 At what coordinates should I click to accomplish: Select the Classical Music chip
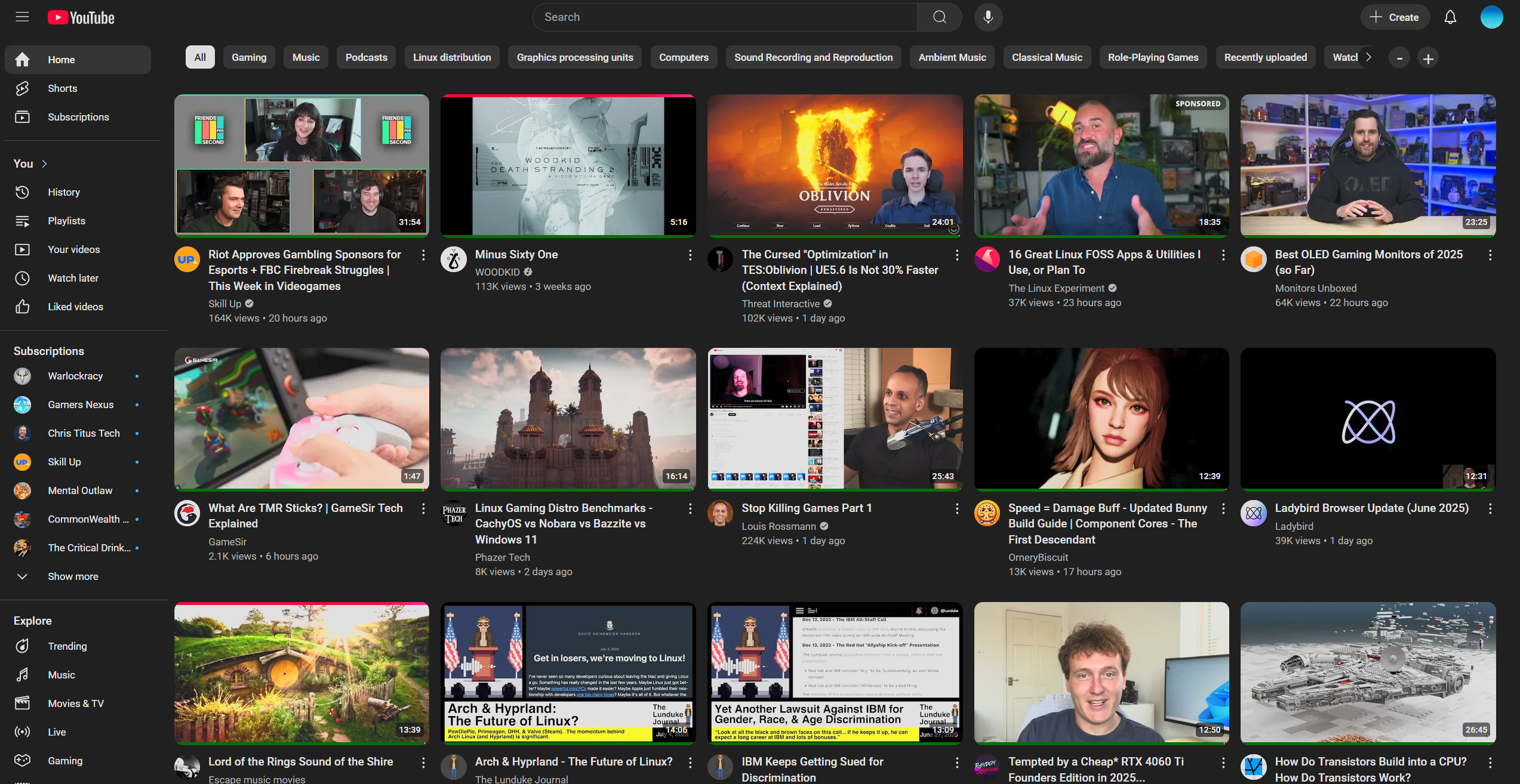pos(1047,57)
